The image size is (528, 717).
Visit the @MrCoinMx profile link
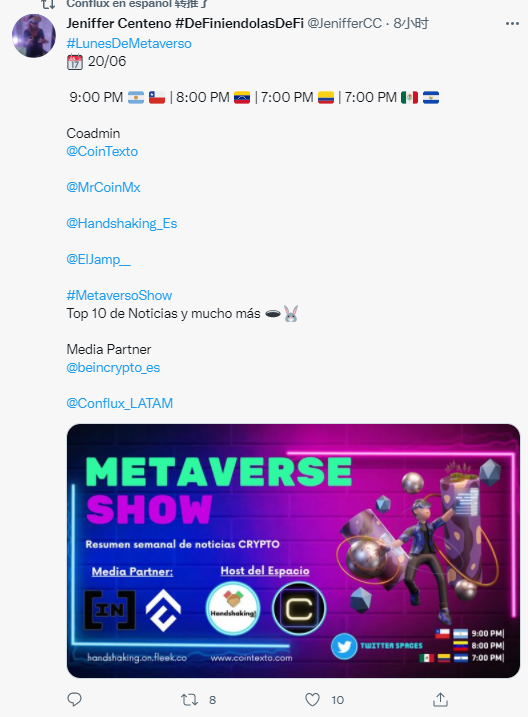(103, 187)
